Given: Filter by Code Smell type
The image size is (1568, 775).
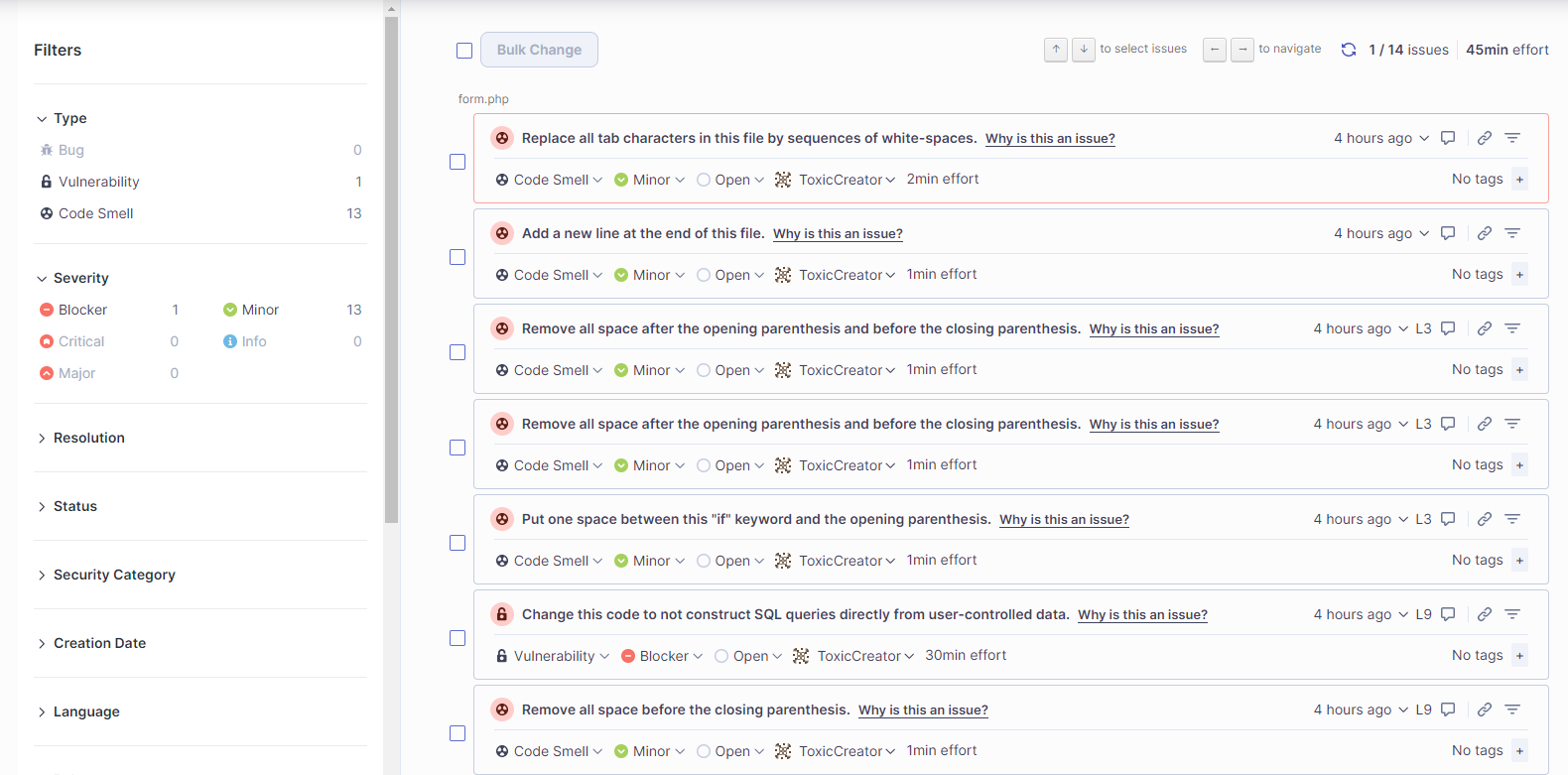Looking at the screenshot, I should (200, 213).
